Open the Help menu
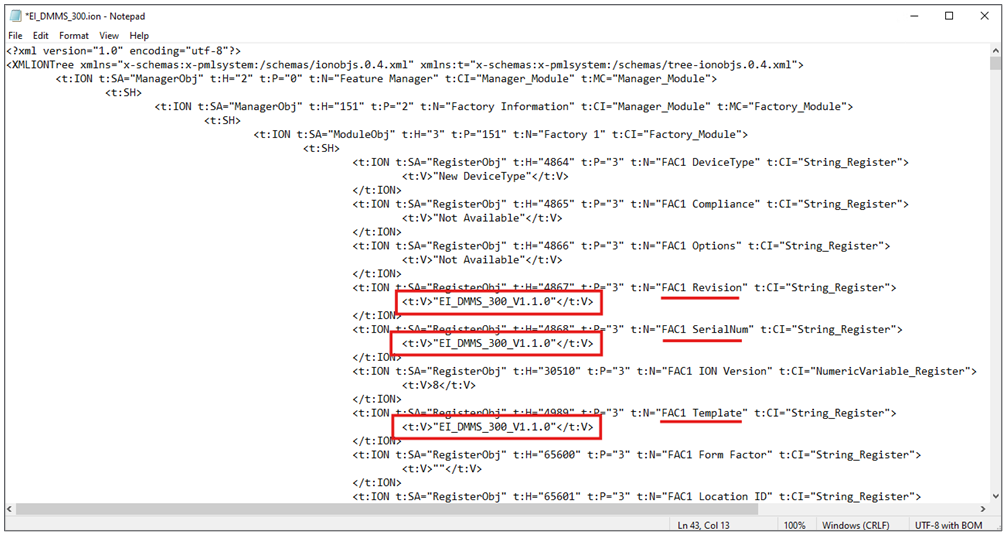The width and height of the screenshot is (1005, 534). coord(139,36)
